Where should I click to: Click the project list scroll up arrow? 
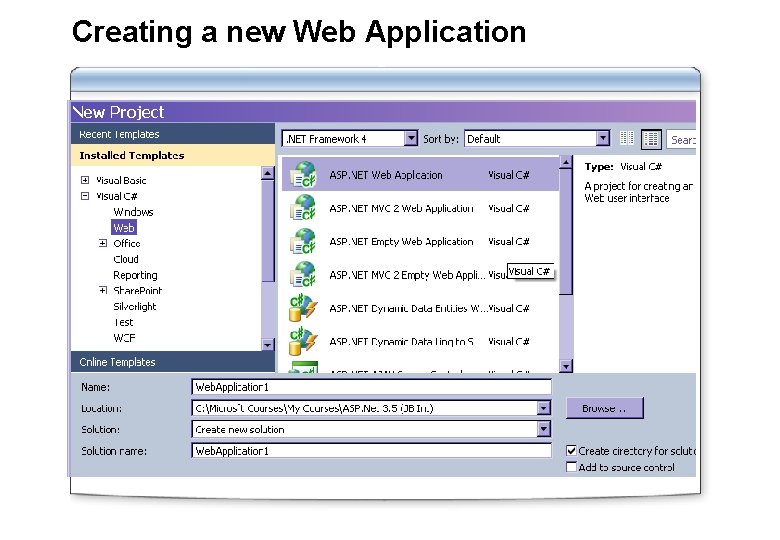point(566,162)
